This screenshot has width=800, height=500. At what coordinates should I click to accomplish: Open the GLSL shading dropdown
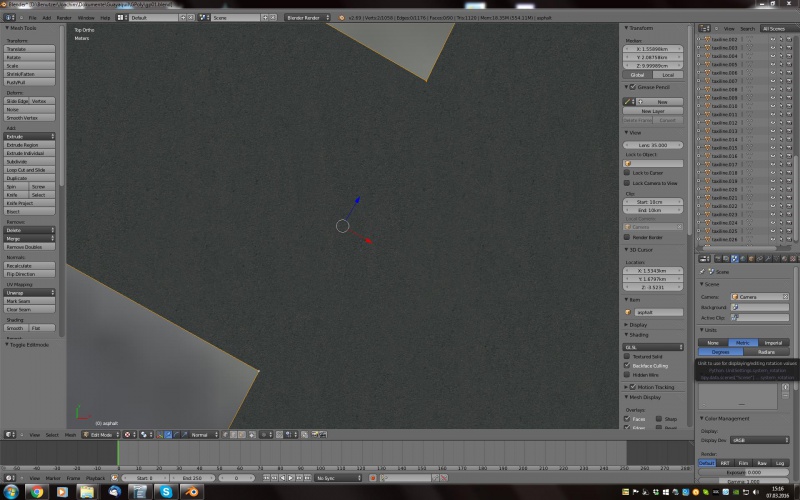click(x=653, y=347)
